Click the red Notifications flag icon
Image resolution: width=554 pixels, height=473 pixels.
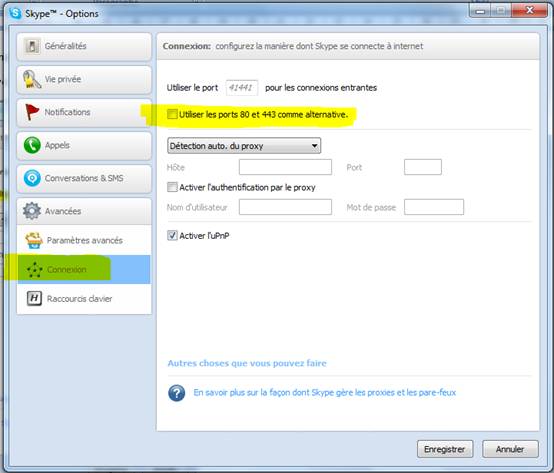pyautogui.click(x=32, y=112)
